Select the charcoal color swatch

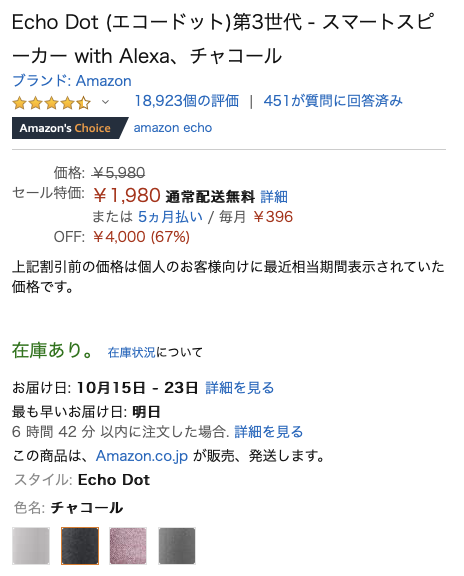[x=80, y=546]
